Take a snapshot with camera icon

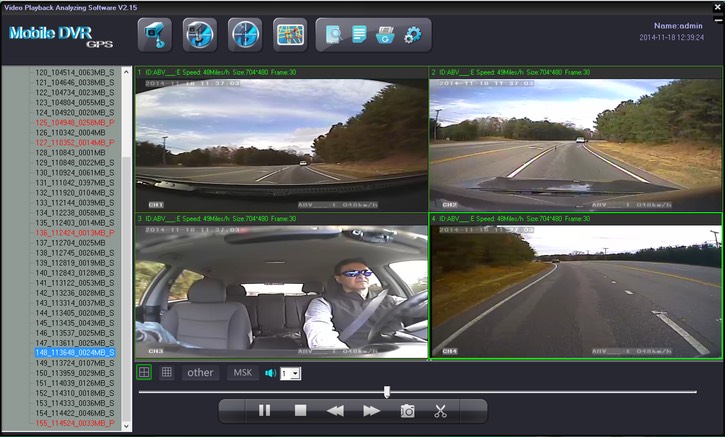click(408, 410)
